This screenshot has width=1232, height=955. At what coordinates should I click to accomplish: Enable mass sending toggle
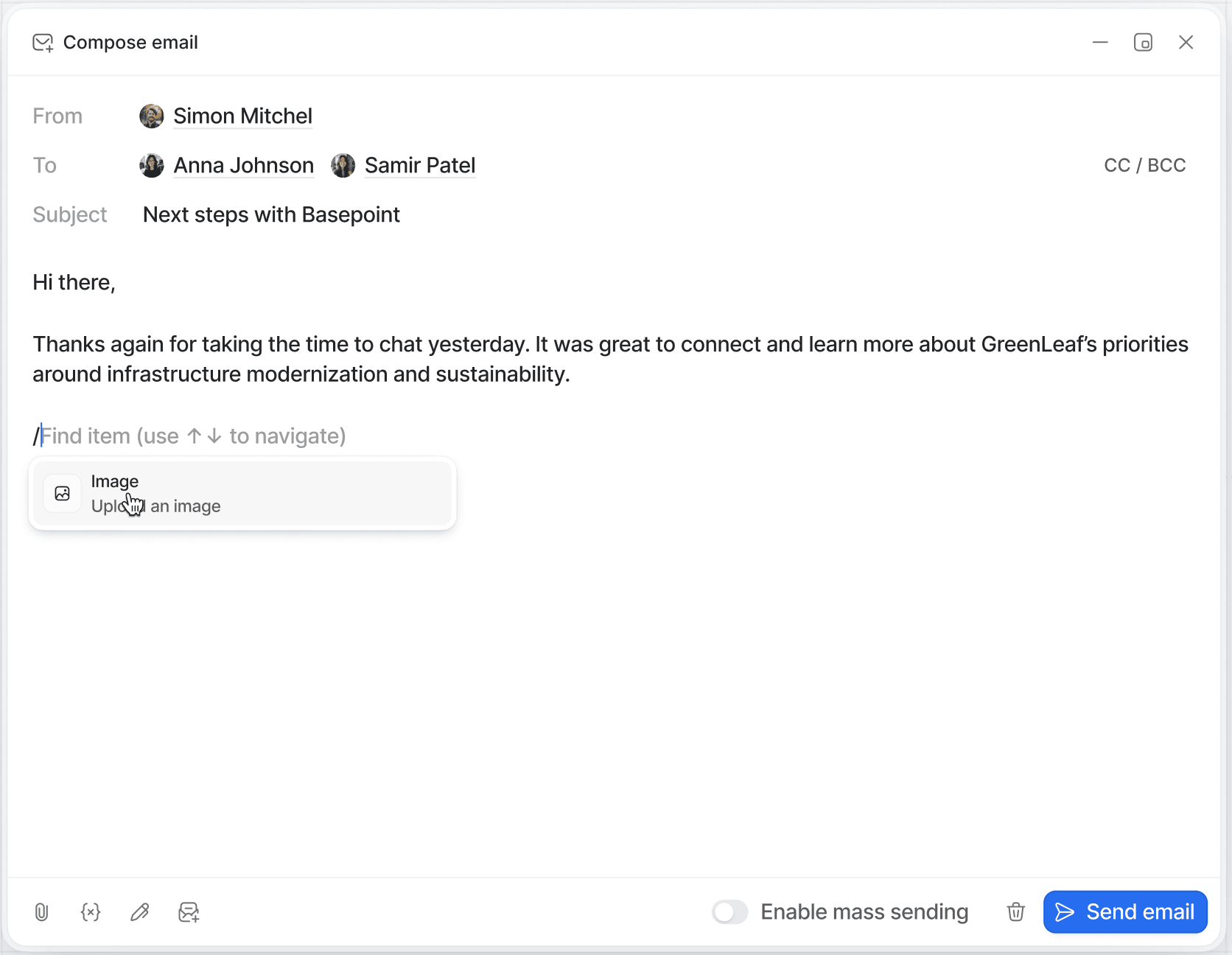[x=729, y=912]
